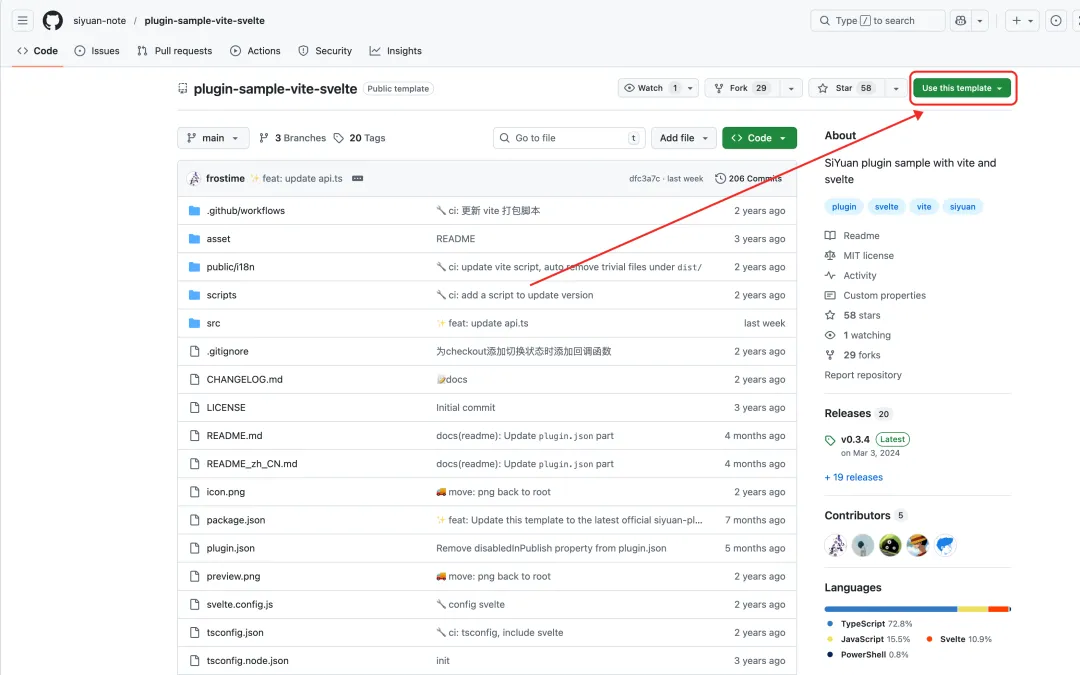Click the LICENSE file icon
1080x675 pixels.
pos(194,408)
